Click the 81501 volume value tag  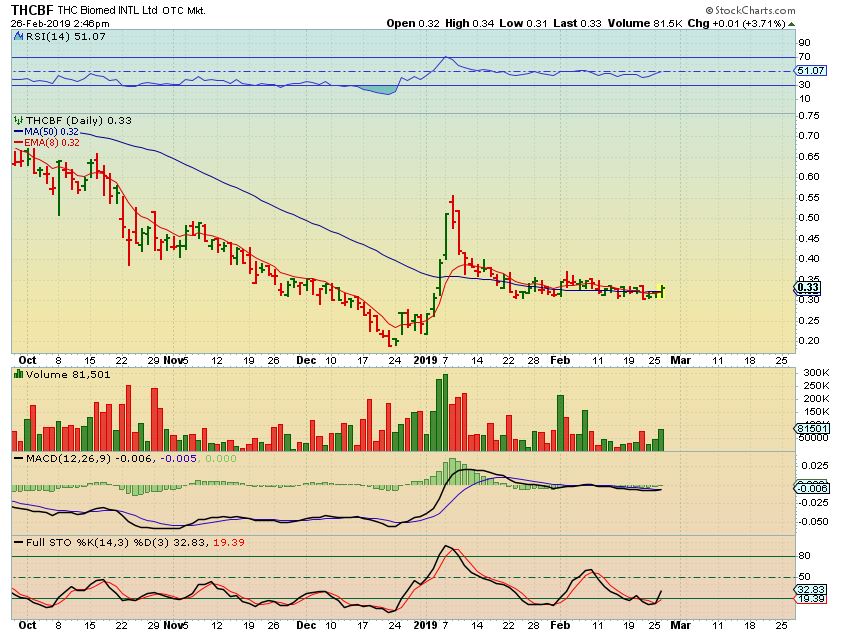[812, 429]
